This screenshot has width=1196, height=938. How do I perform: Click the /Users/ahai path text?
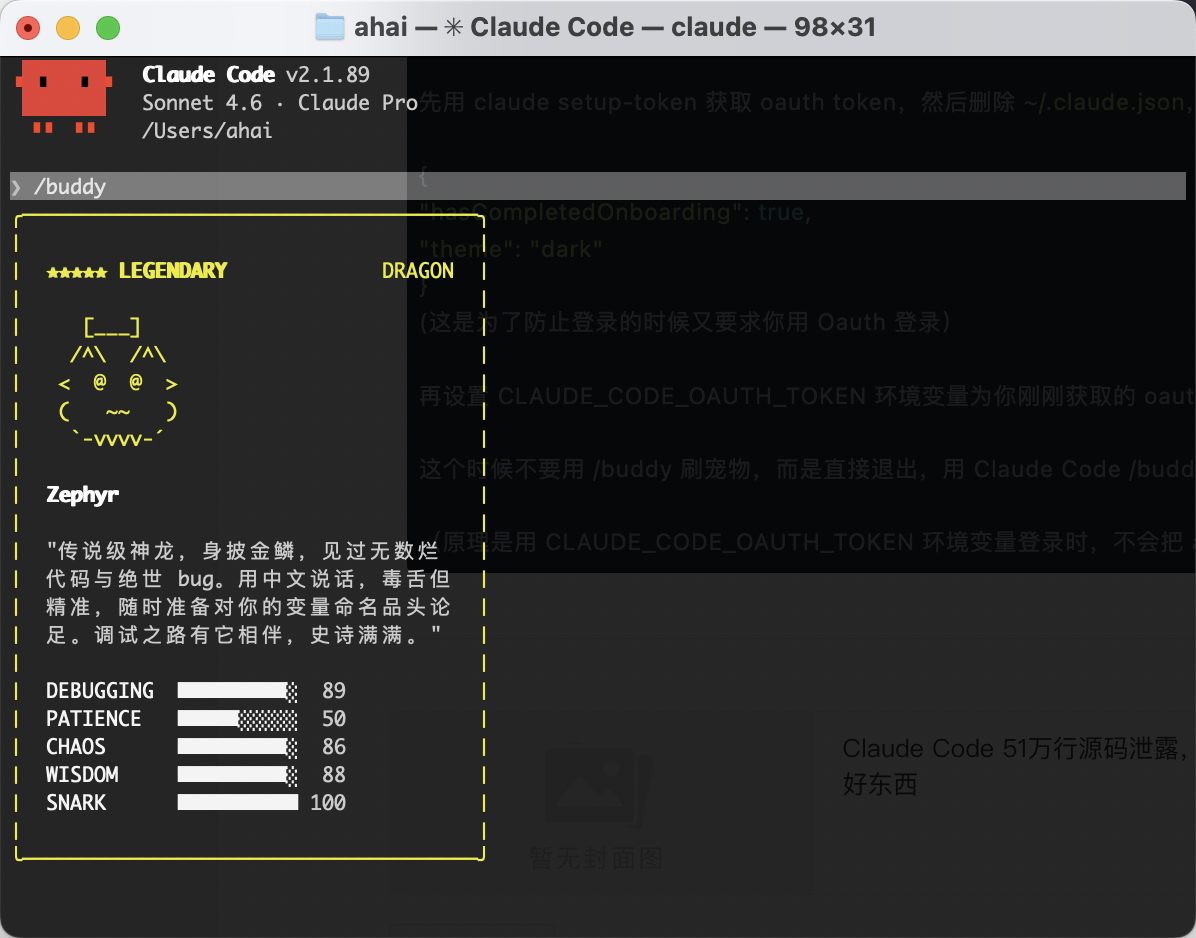[207, 131]
